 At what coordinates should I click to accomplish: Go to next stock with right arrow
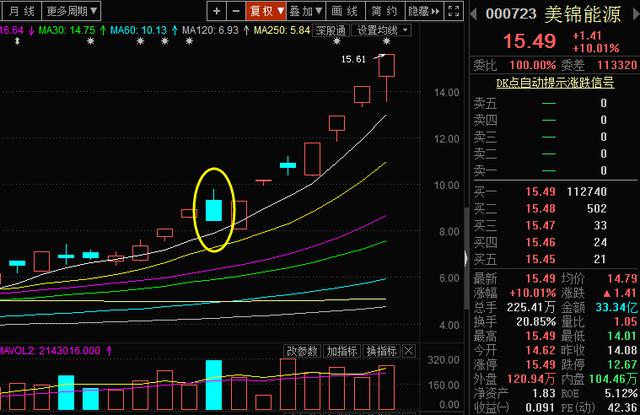pos(636,14)
